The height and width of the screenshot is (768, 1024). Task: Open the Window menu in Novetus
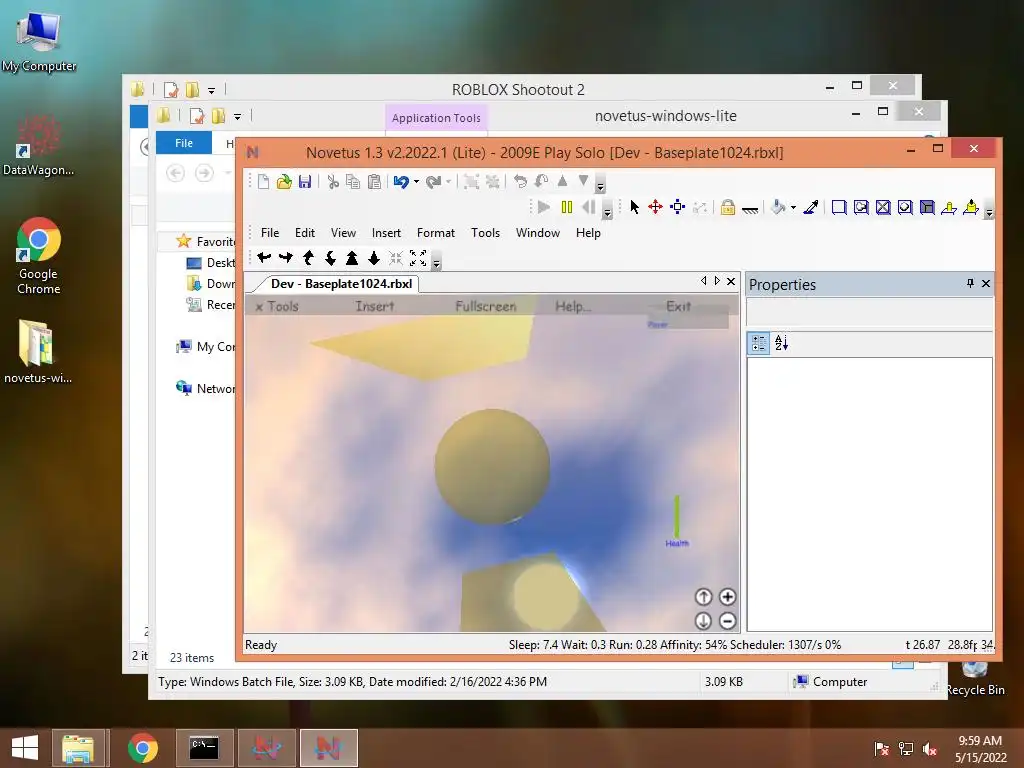point(537,232)
